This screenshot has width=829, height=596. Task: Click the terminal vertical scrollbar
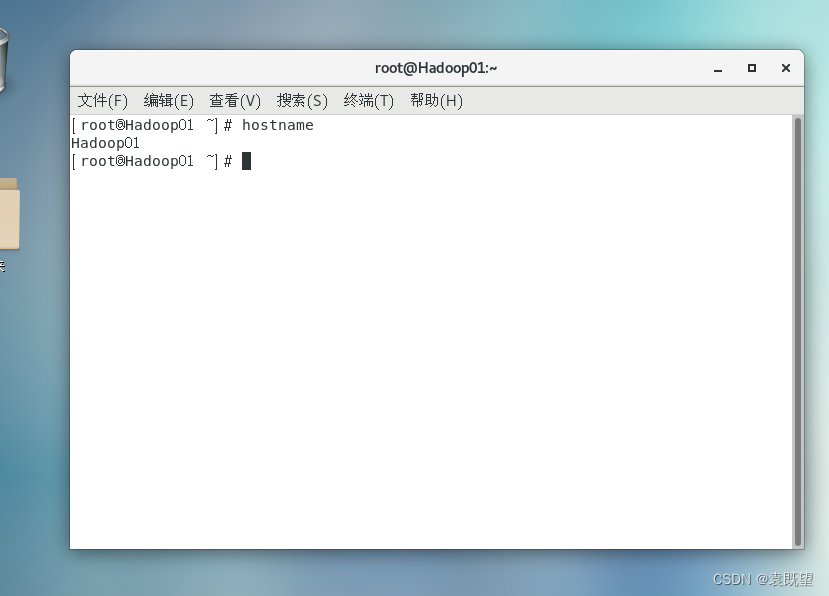coord(798,332)
